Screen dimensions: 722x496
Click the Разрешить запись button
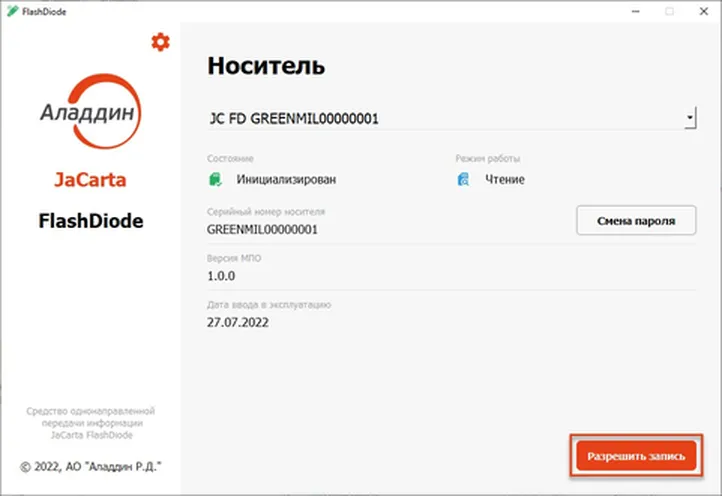(636, 456)
